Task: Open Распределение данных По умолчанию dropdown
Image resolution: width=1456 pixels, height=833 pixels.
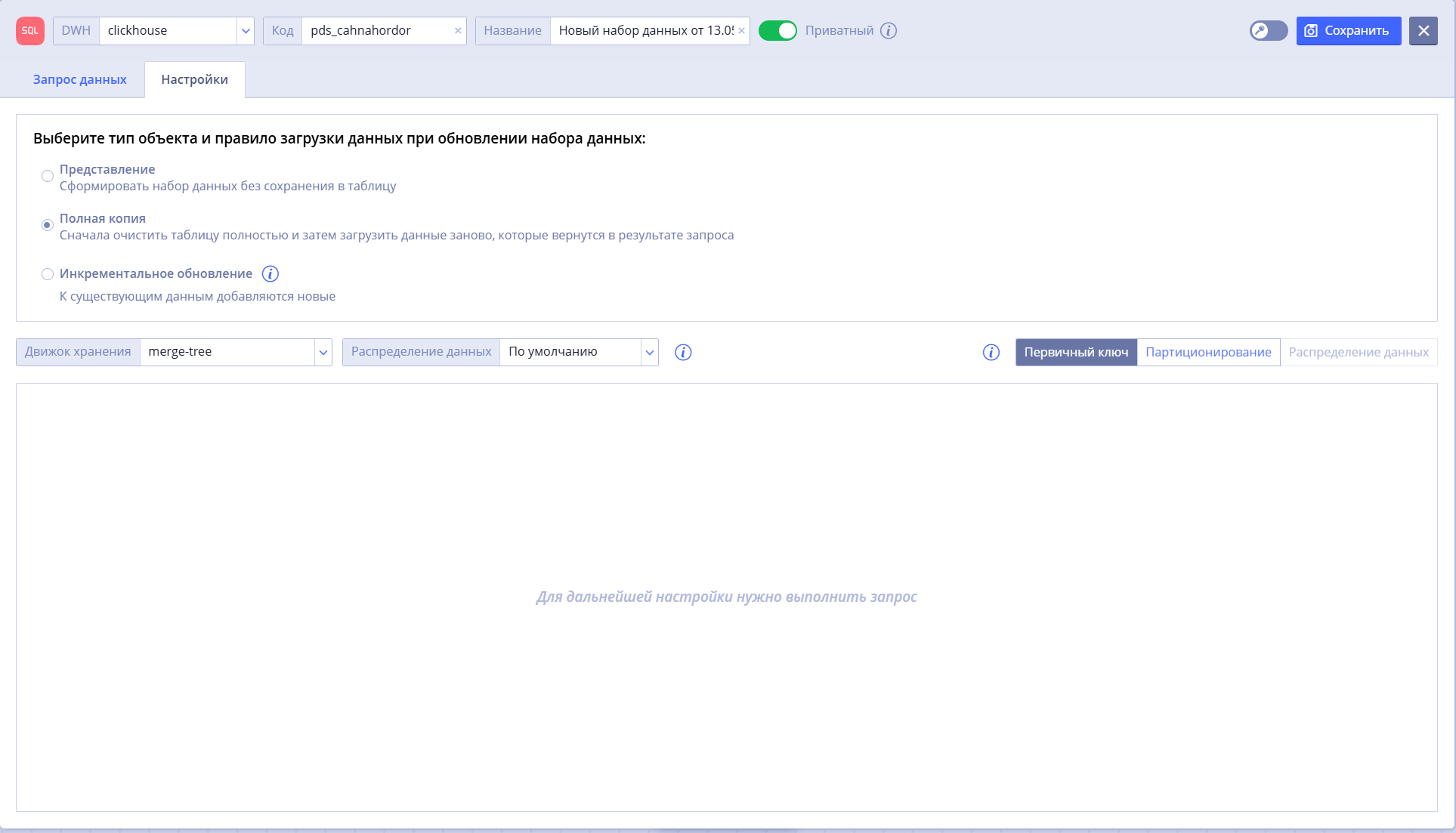Action: pyautogui.click(x=650, y=353)
